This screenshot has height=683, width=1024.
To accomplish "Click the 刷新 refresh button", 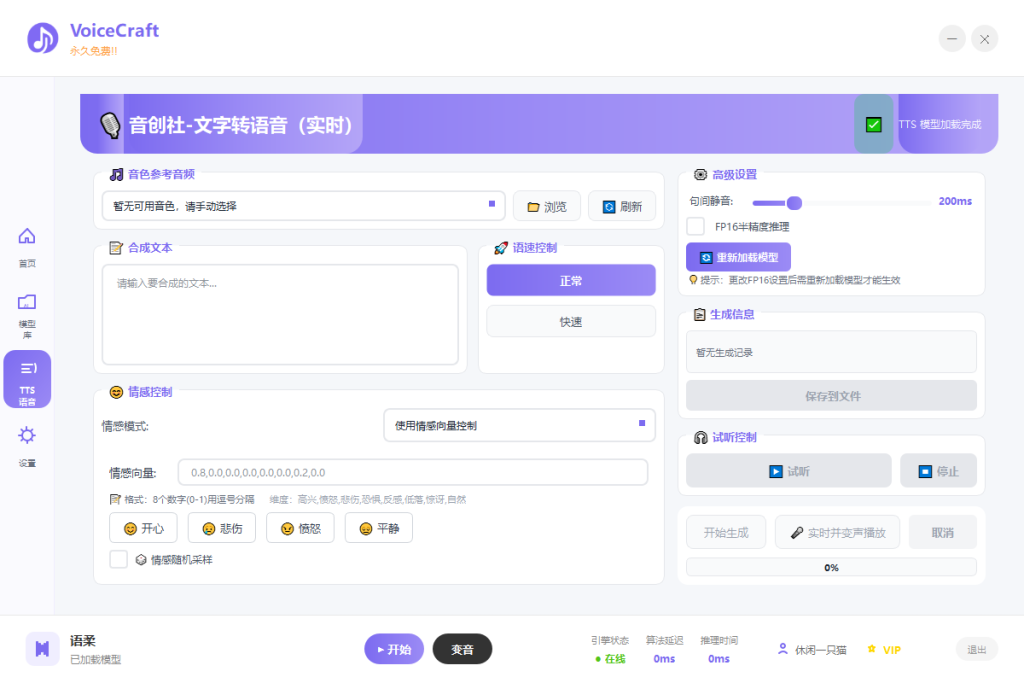I will (622, 207).
